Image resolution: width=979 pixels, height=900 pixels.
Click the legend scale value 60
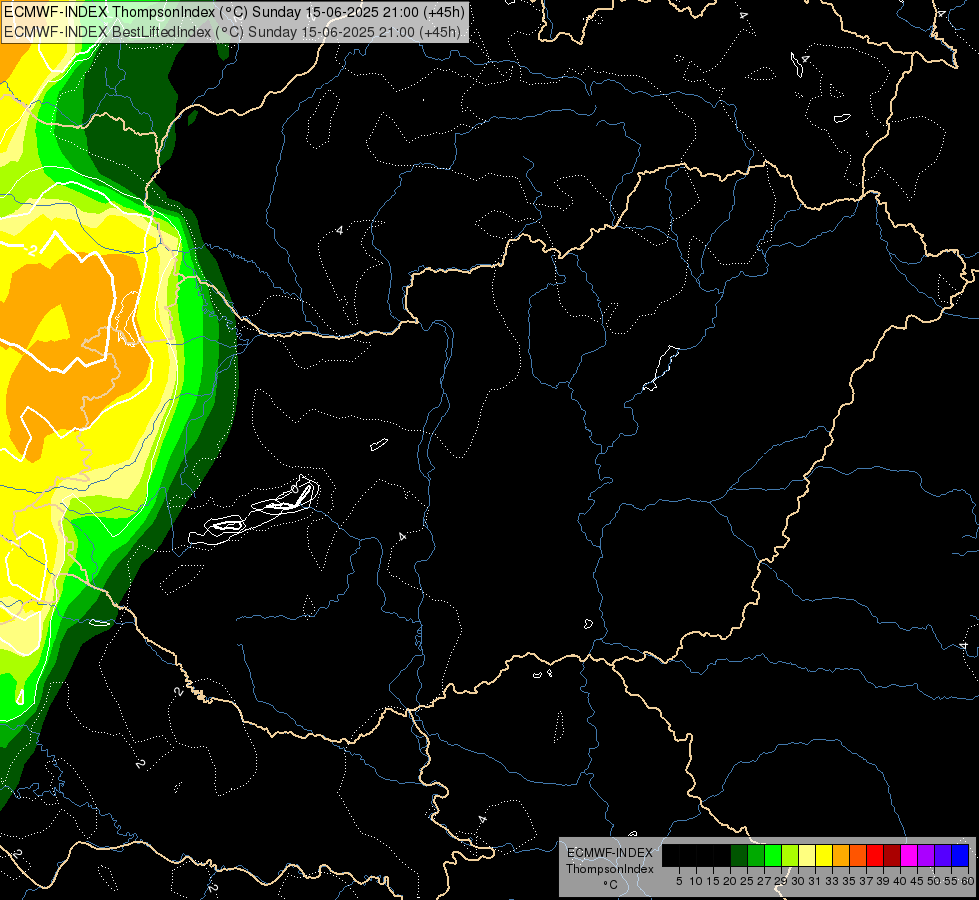pos(967,881)
